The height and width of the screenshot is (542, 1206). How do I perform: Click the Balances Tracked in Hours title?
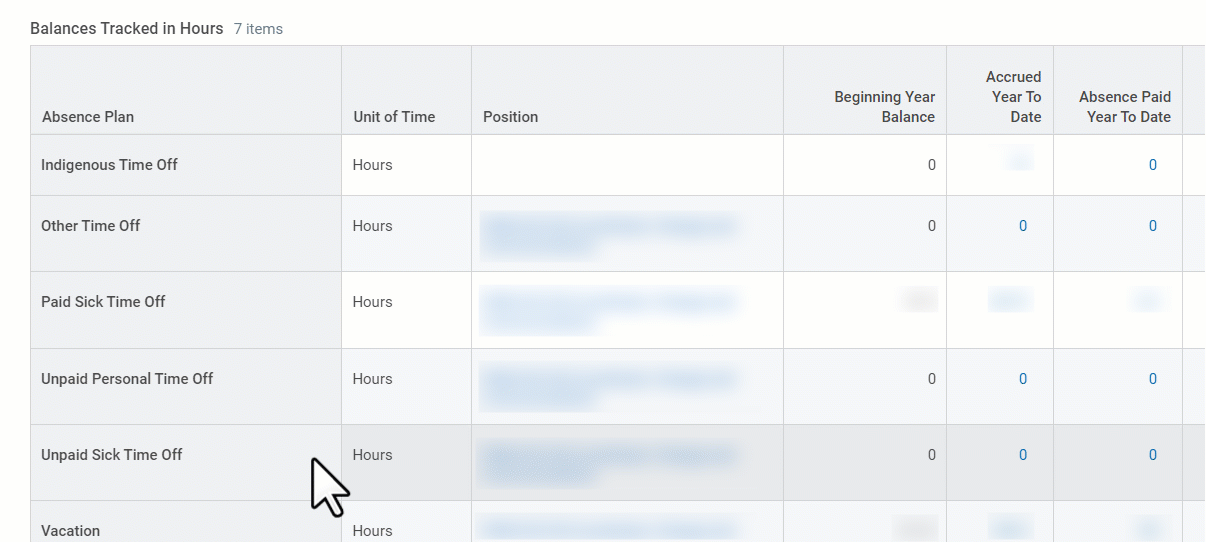pyautogui.click(x=126, y=28)
